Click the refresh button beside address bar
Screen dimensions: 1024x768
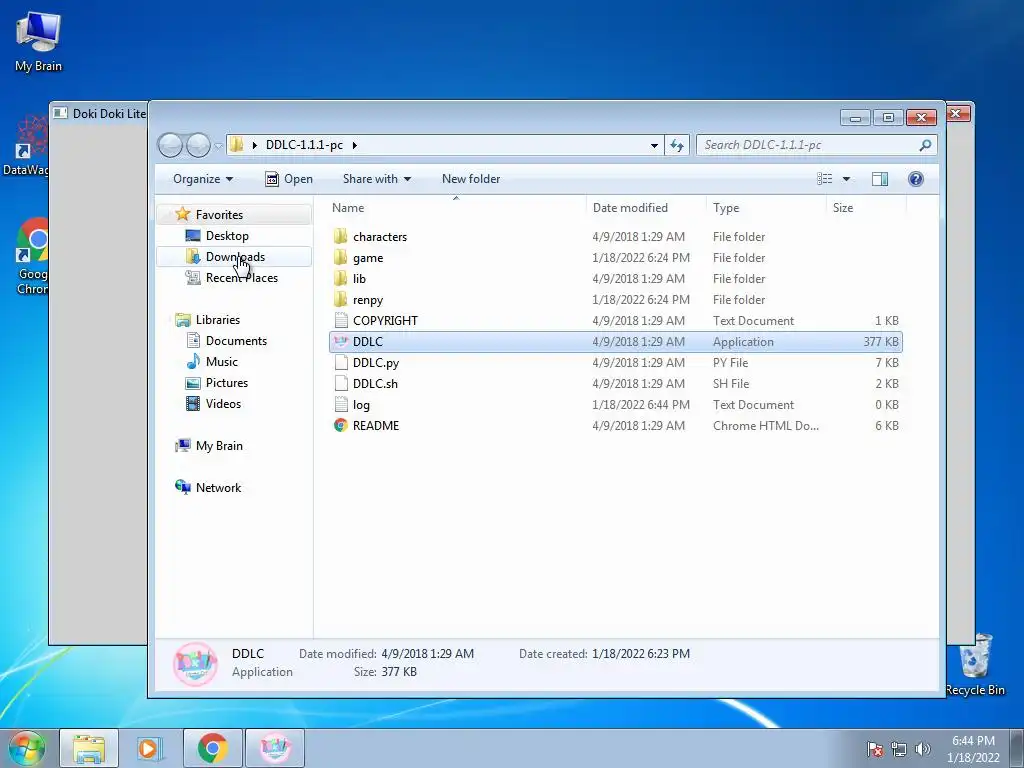click(677, 145)
